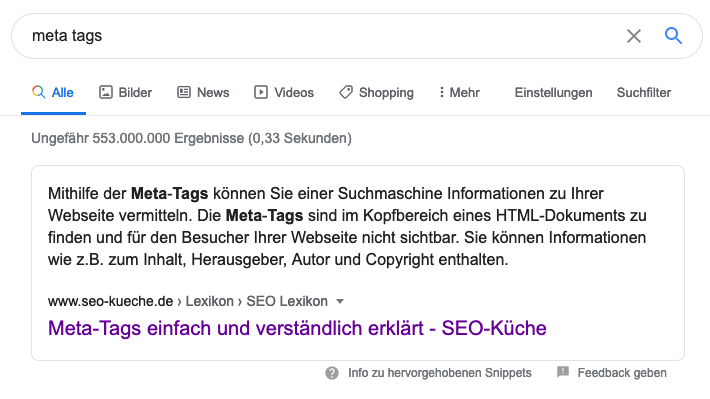The image size is (710, 399).
Task: Open Info zu hervorgehobenen Snippets link
Action: (440, 373)
